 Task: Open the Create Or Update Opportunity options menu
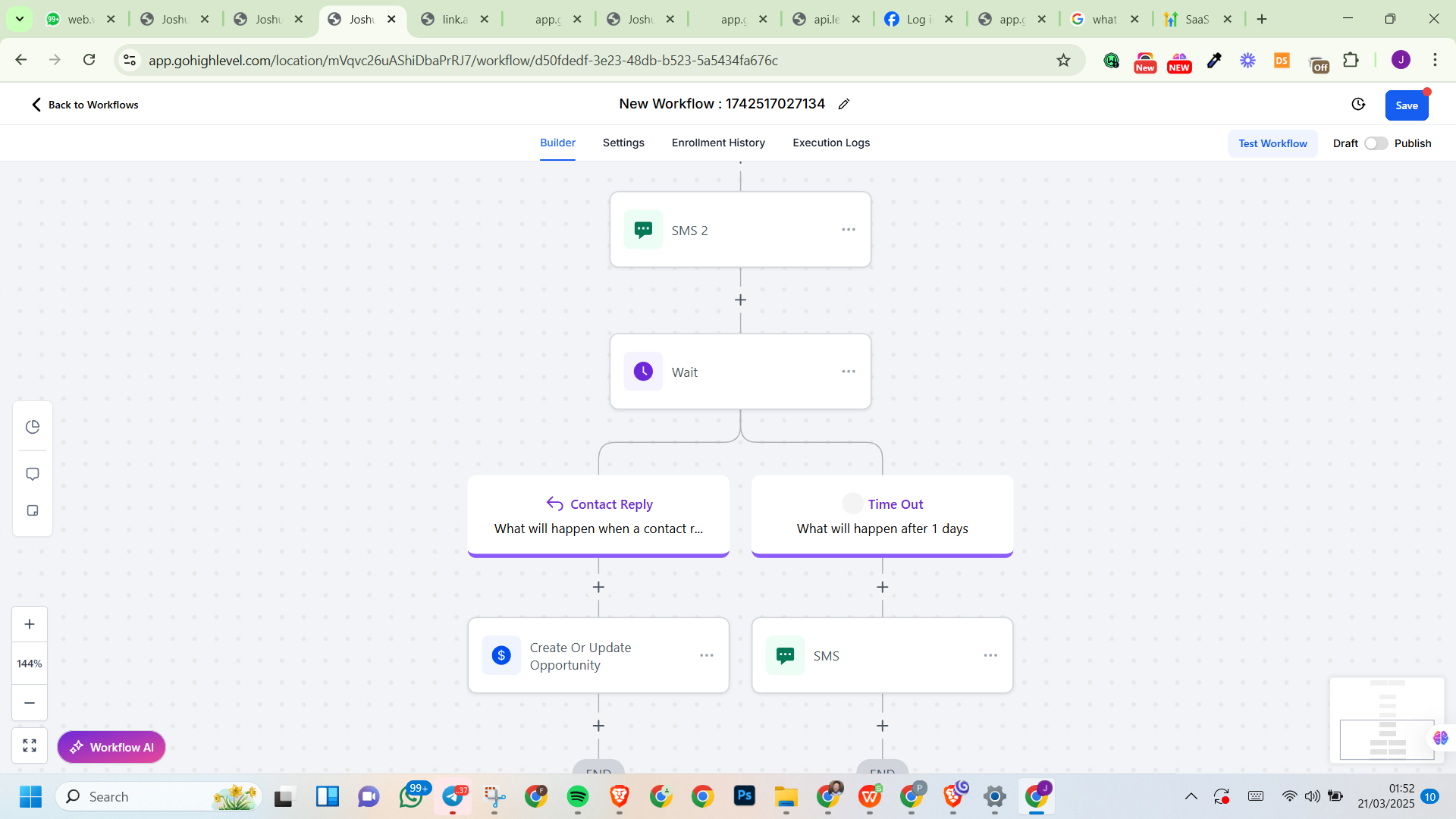pyautogui.click(x=707, y=655)
